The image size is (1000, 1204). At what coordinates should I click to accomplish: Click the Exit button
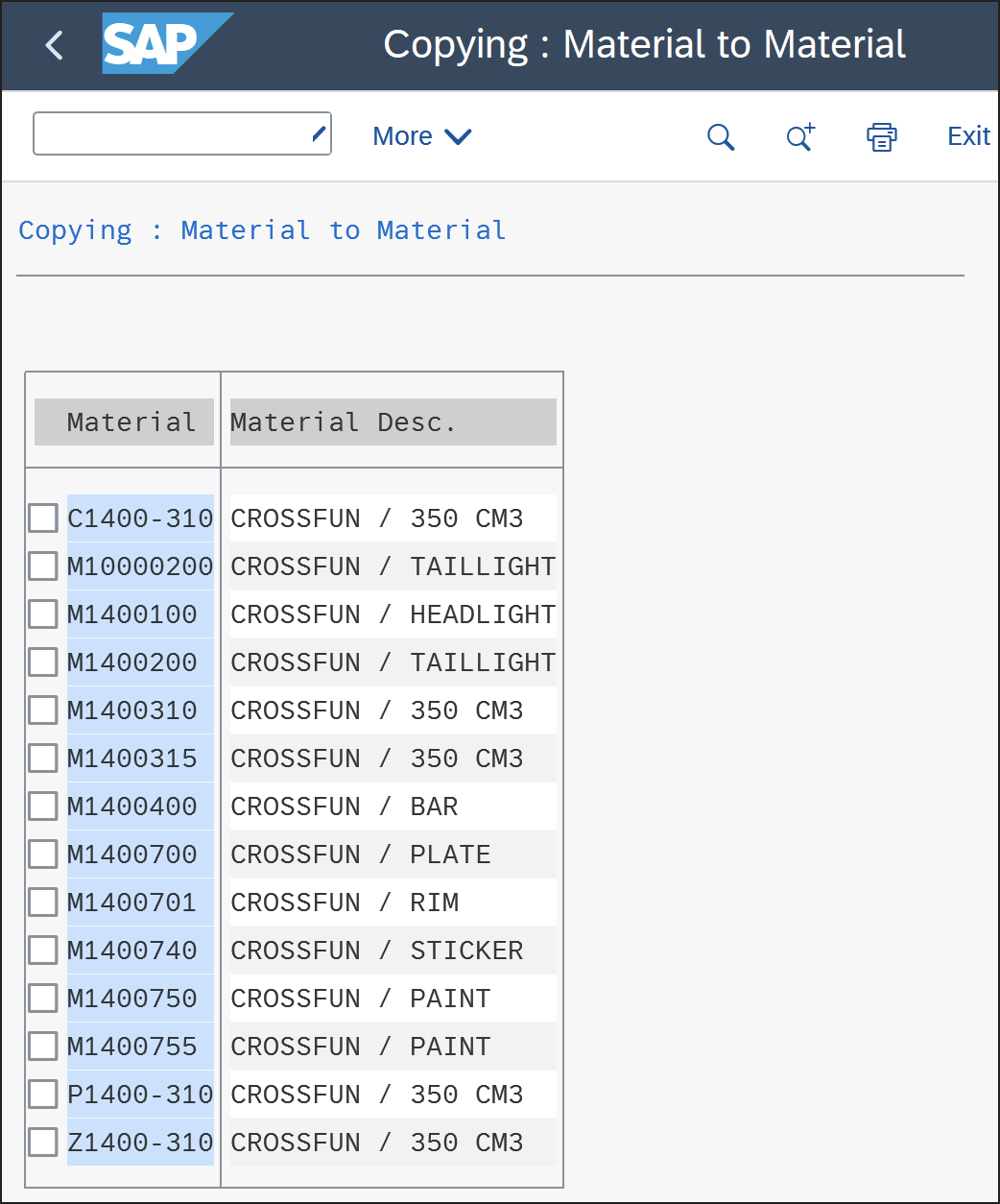point(968,136)
